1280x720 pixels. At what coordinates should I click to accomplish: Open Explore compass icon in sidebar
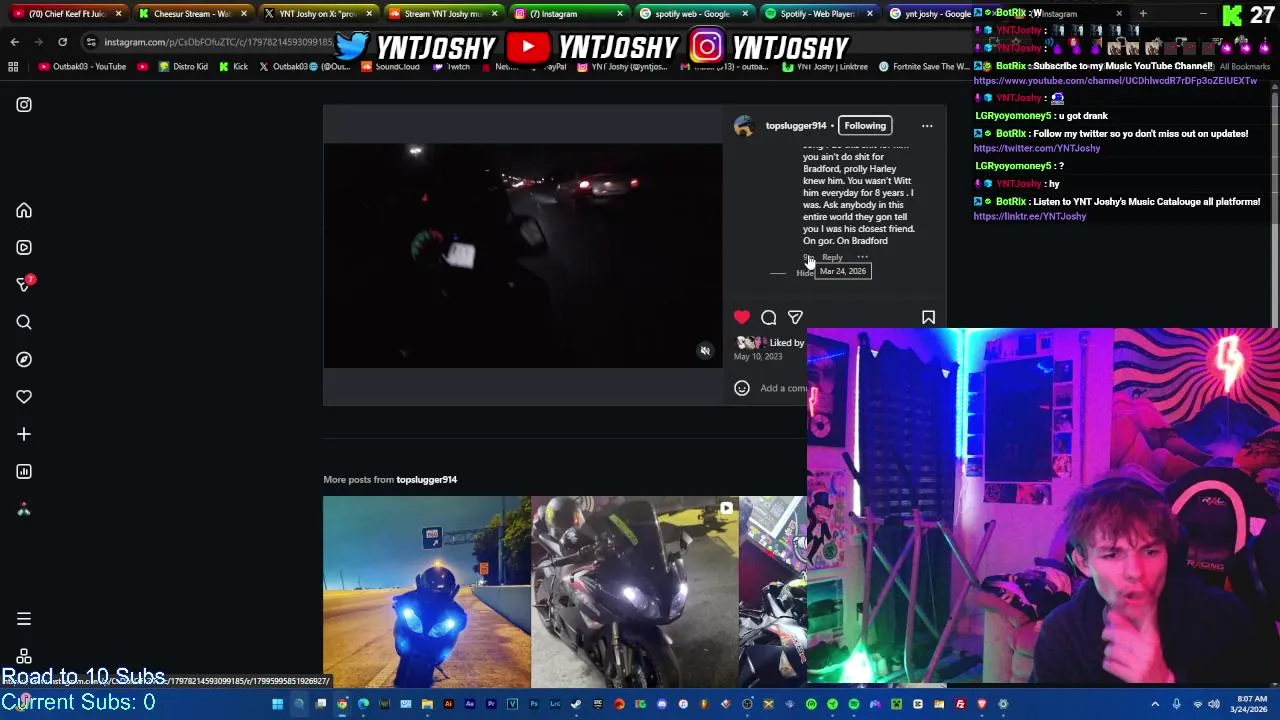click(x=24, y=360)
